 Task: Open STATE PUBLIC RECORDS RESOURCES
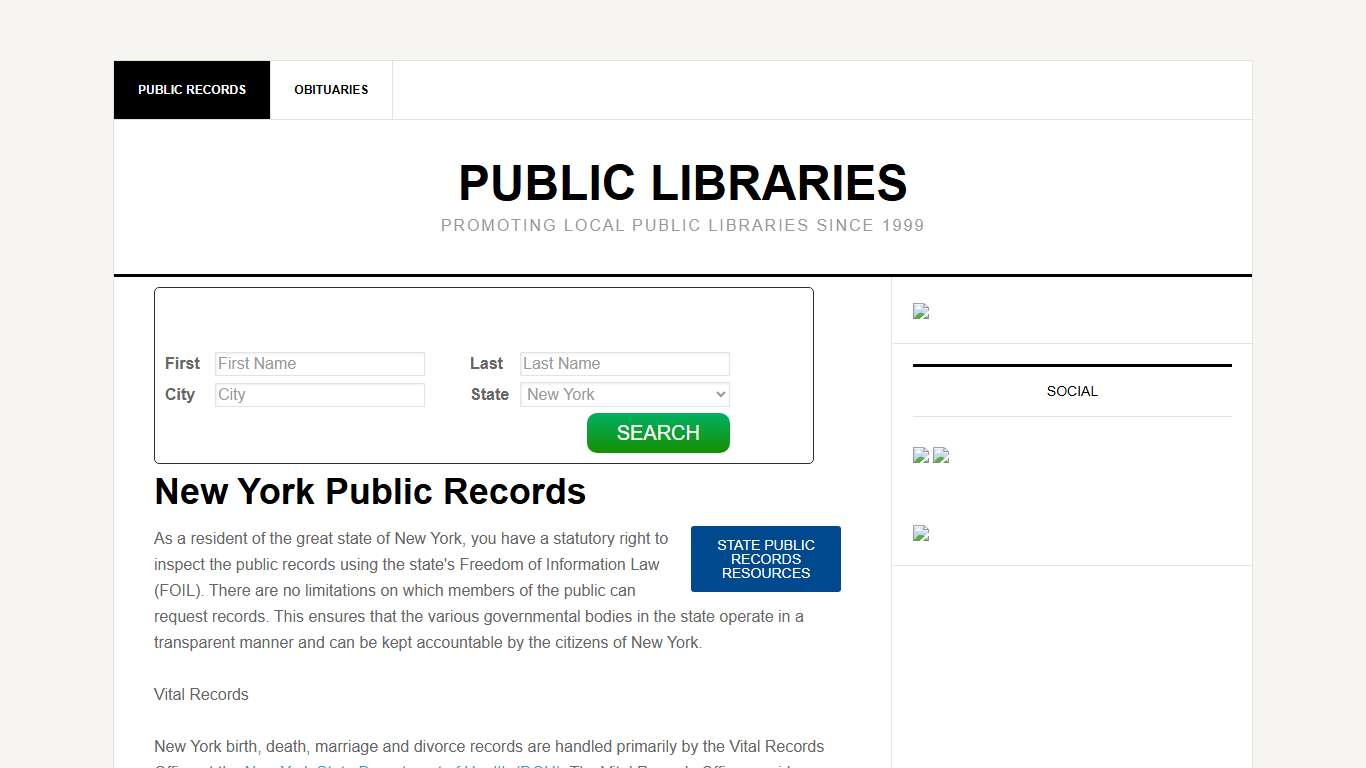[766, 558]
